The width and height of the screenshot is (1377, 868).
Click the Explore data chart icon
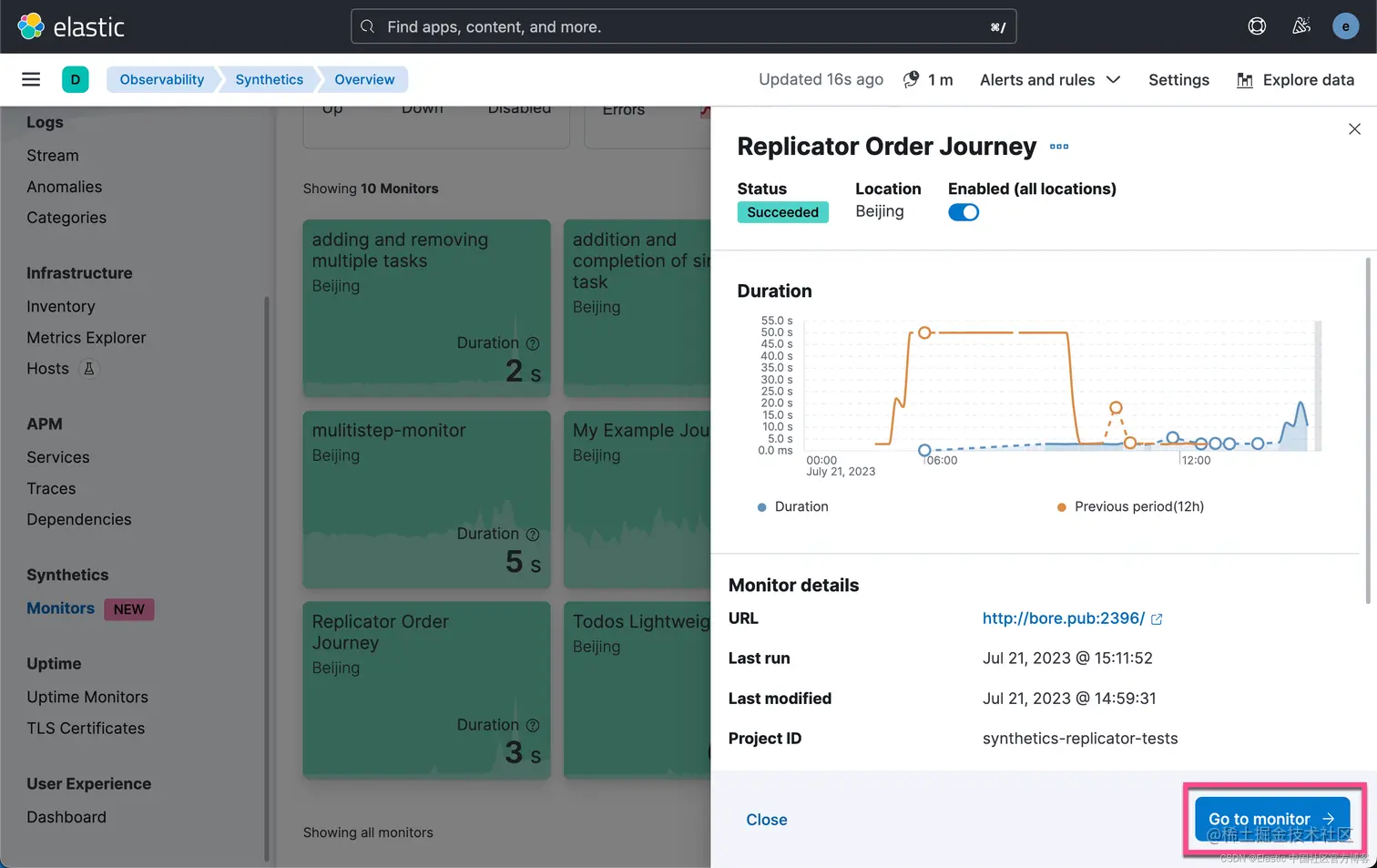click(x=1245, y=80)
